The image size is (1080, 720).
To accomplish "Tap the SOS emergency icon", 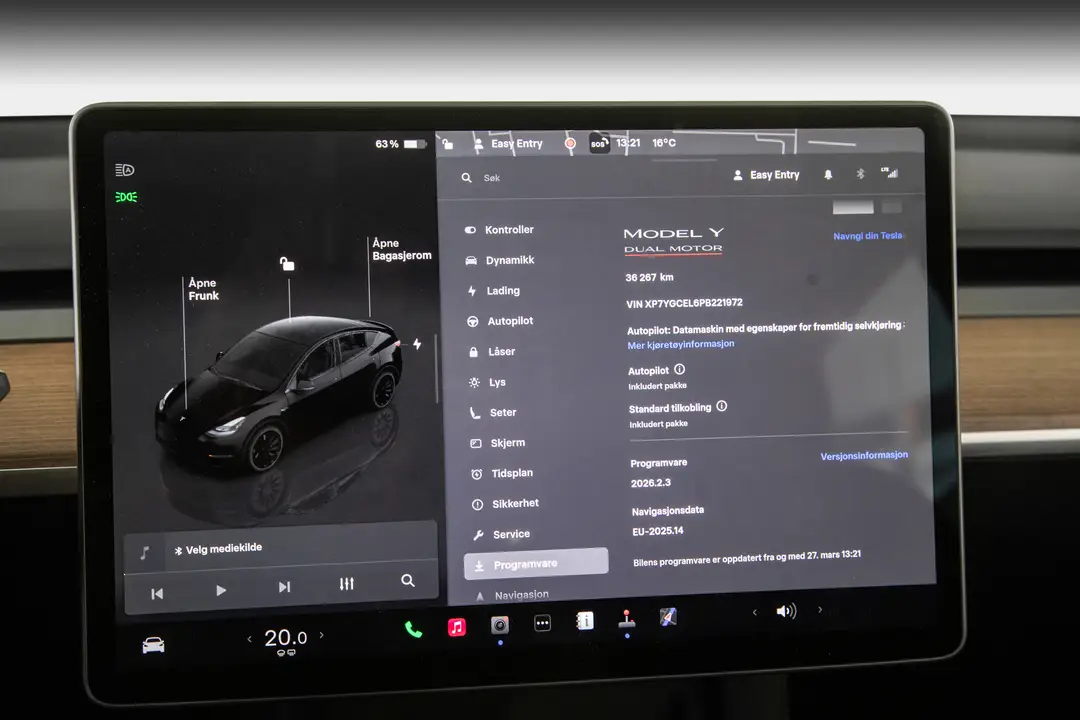I will pyautogui.click(x=599, y=143).
